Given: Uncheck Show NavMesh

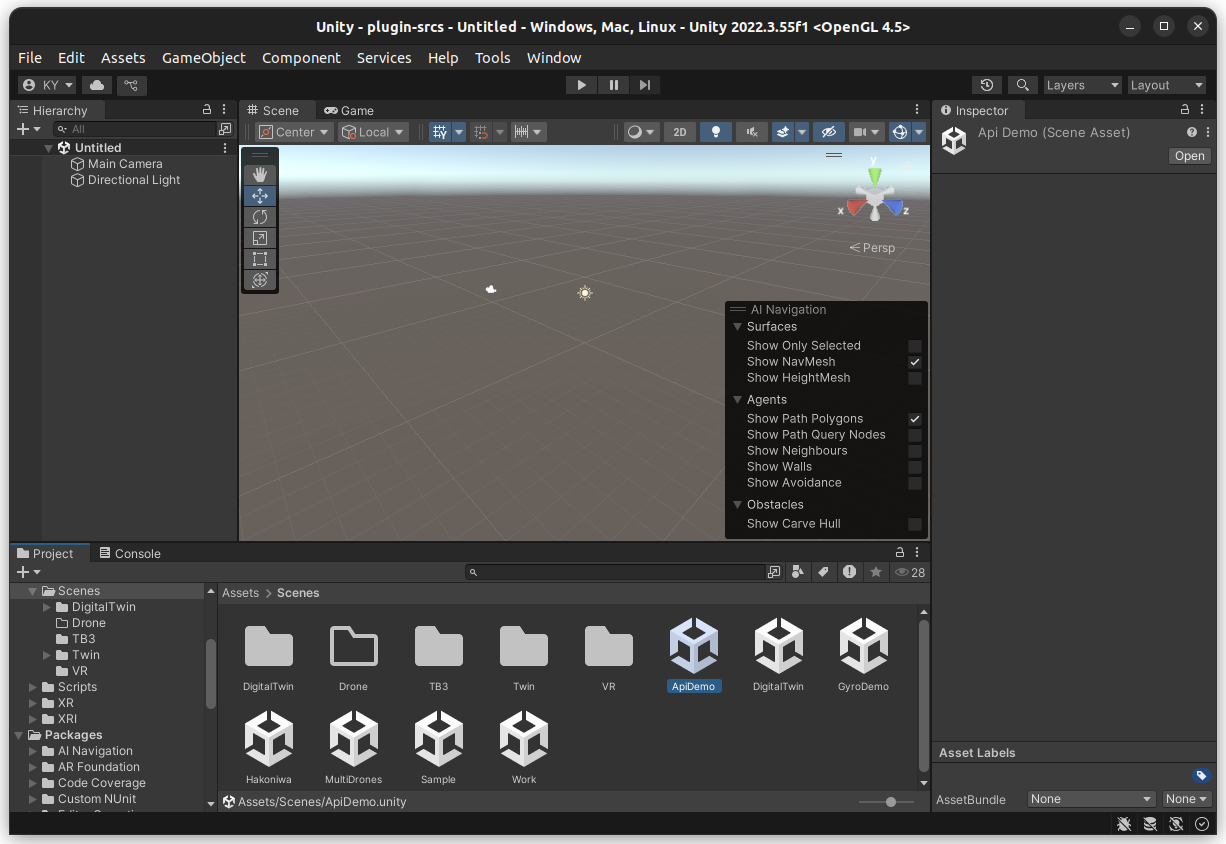Looking at the screenshot, I should 915,362.
